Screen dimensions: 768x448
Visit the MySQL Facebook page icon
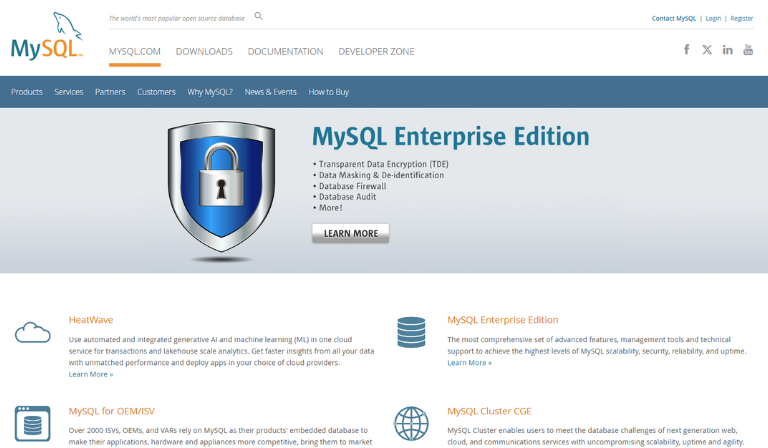click(x=687, y=49)
